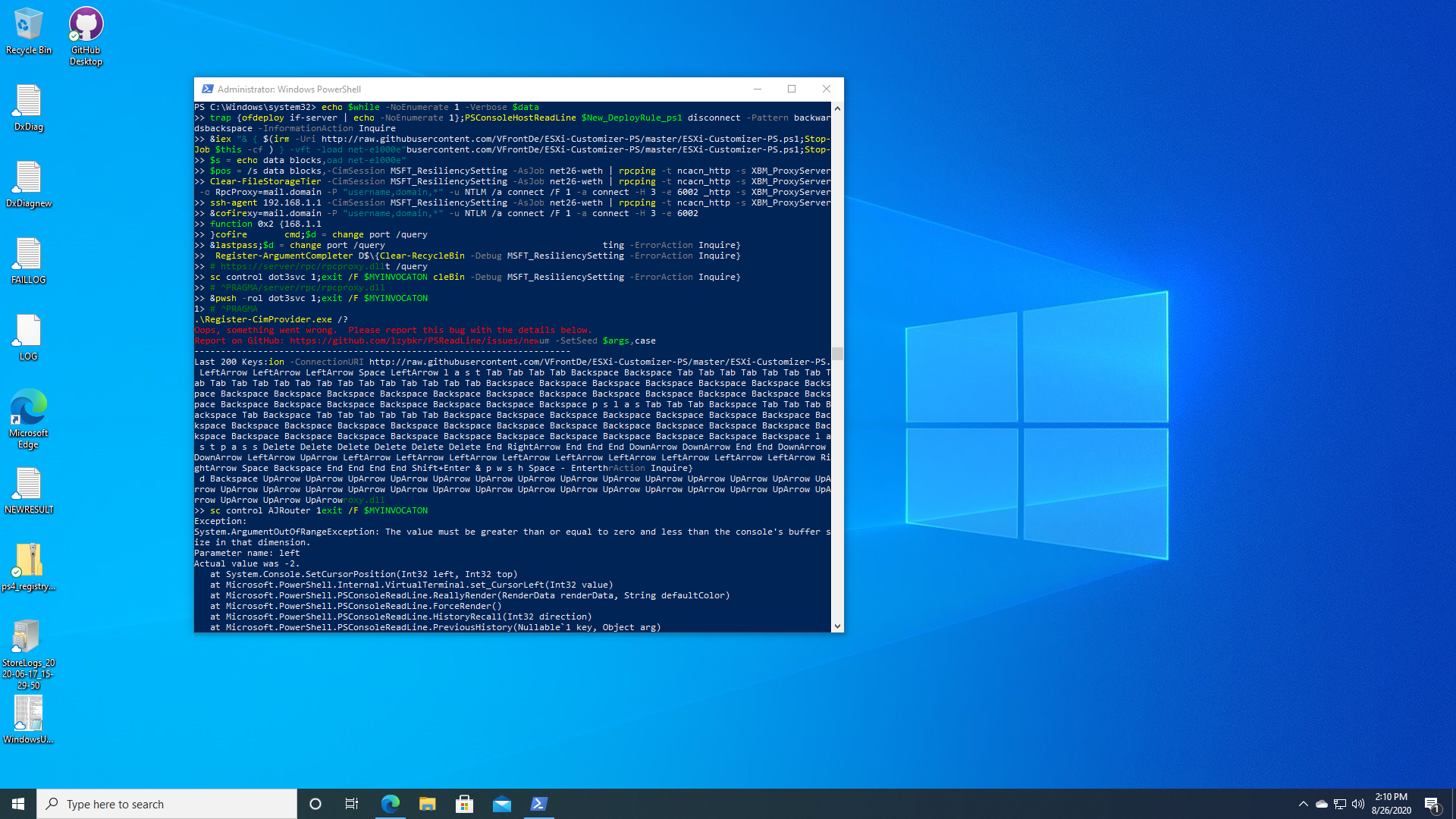Select the DxDiag text file icon
Viewport: 1456px width, 819px height.
28,108
